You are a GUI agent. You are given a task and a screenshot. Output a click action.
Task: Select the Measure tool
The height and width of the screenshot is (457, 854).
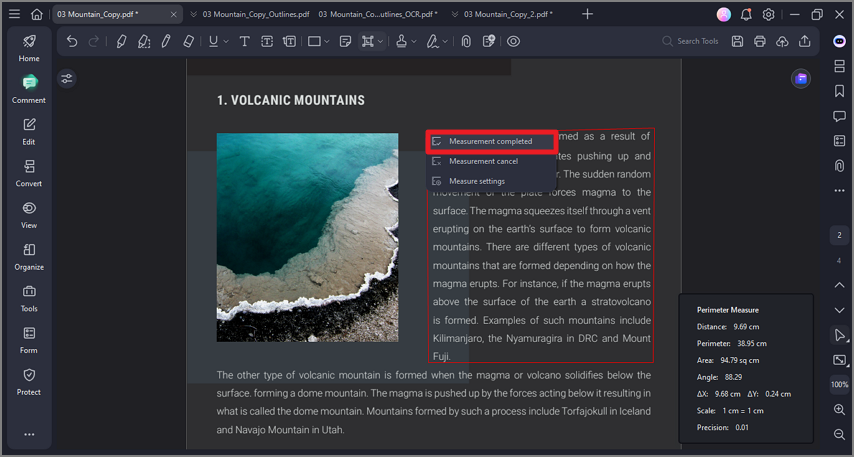click(x=368, y=41)
